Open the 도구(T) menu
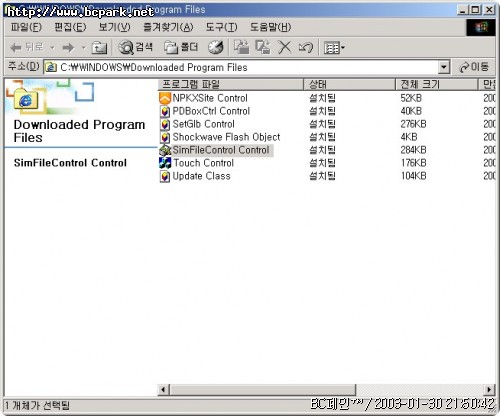This screenshot has width=500, height=416. pos(221,27)
